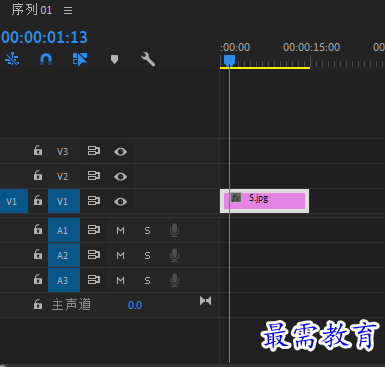This screenshot has height=367, width=385.
Task: Select the V3 track target
Action: click(62, 151)
